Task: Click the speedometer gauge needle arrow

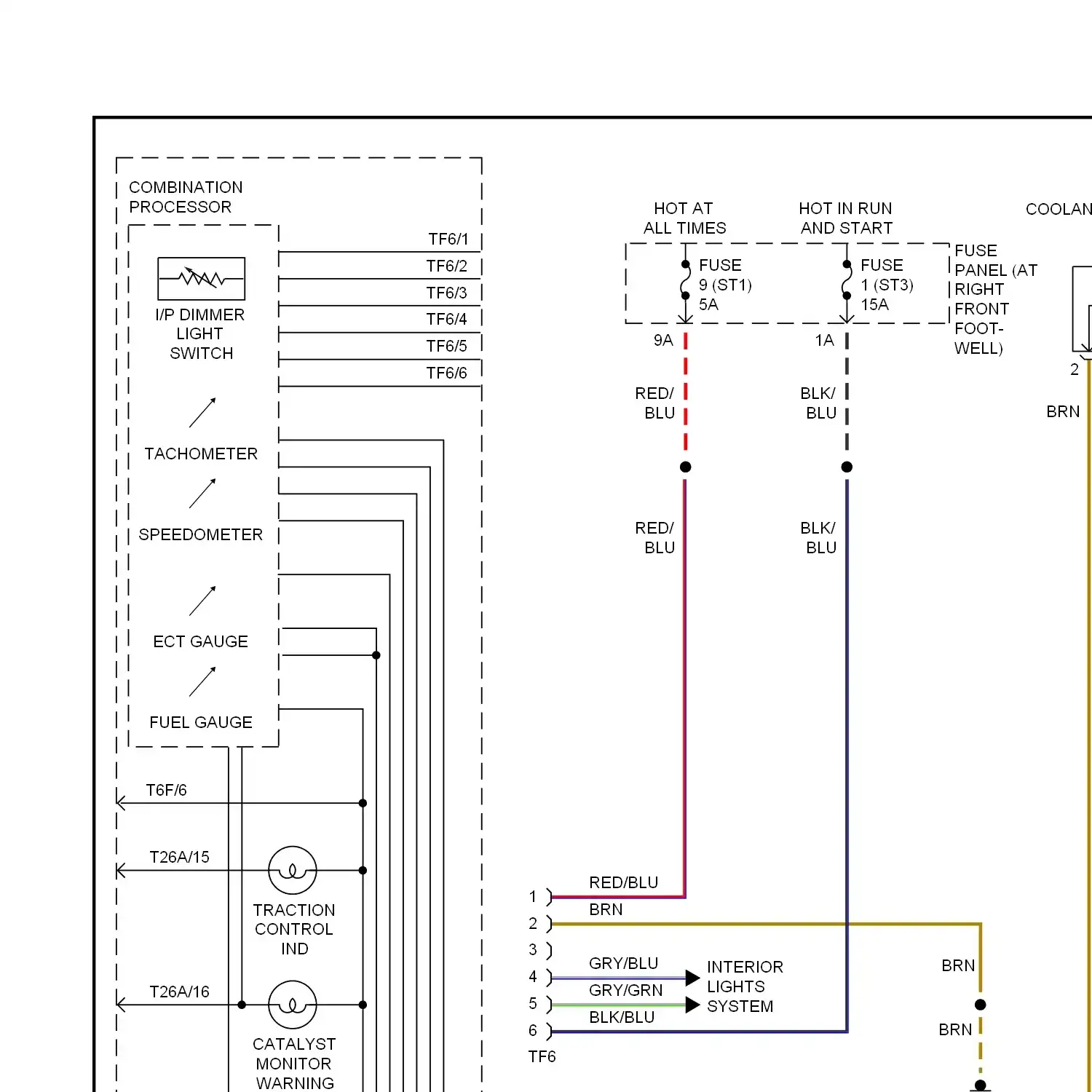Action: 202,494
